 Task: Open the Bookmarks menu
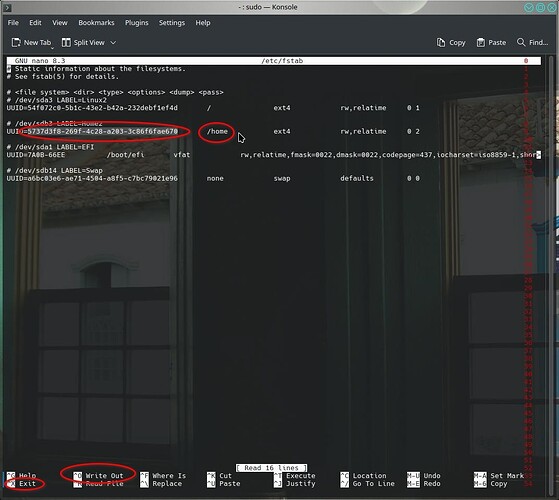(96, 23)
